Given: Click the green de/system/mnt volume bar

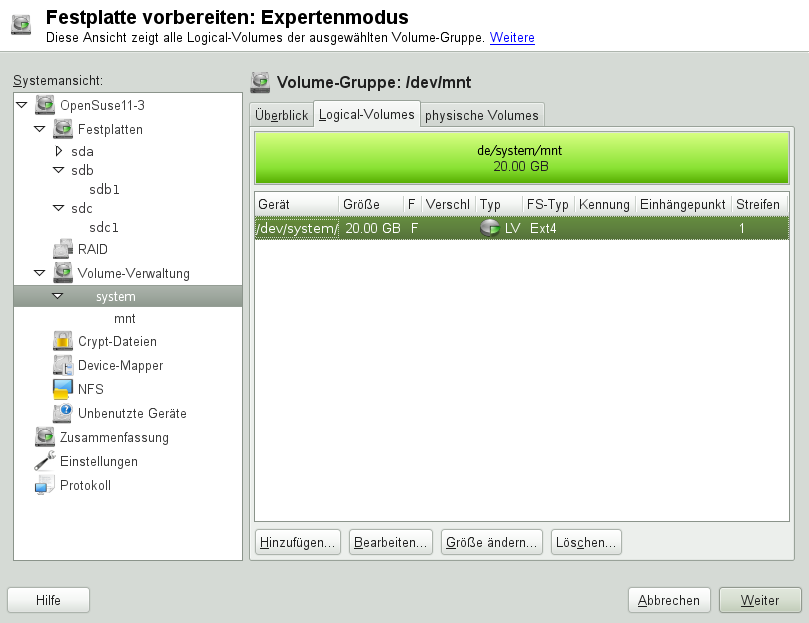Looking at the screenshot, I should pyautogui.click(x=520, y=157).
